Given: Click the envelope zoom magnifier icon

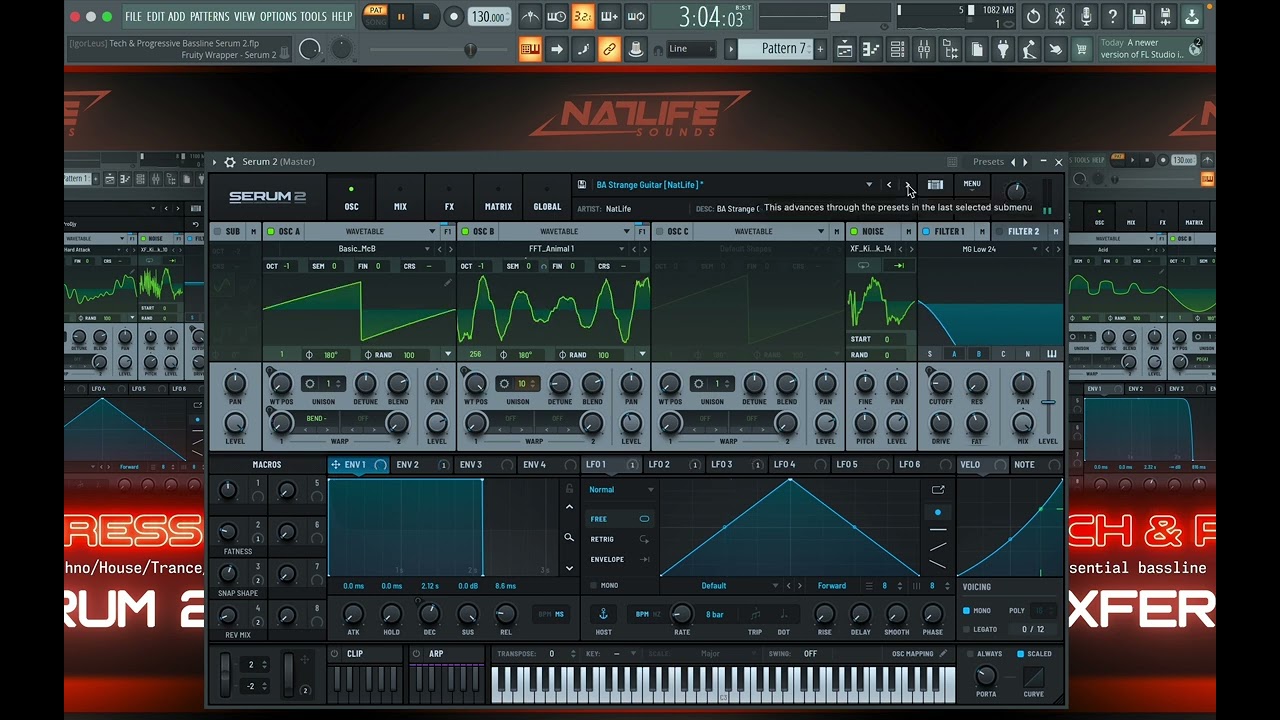Looking at the screenshot, I should tap(569, 538).
